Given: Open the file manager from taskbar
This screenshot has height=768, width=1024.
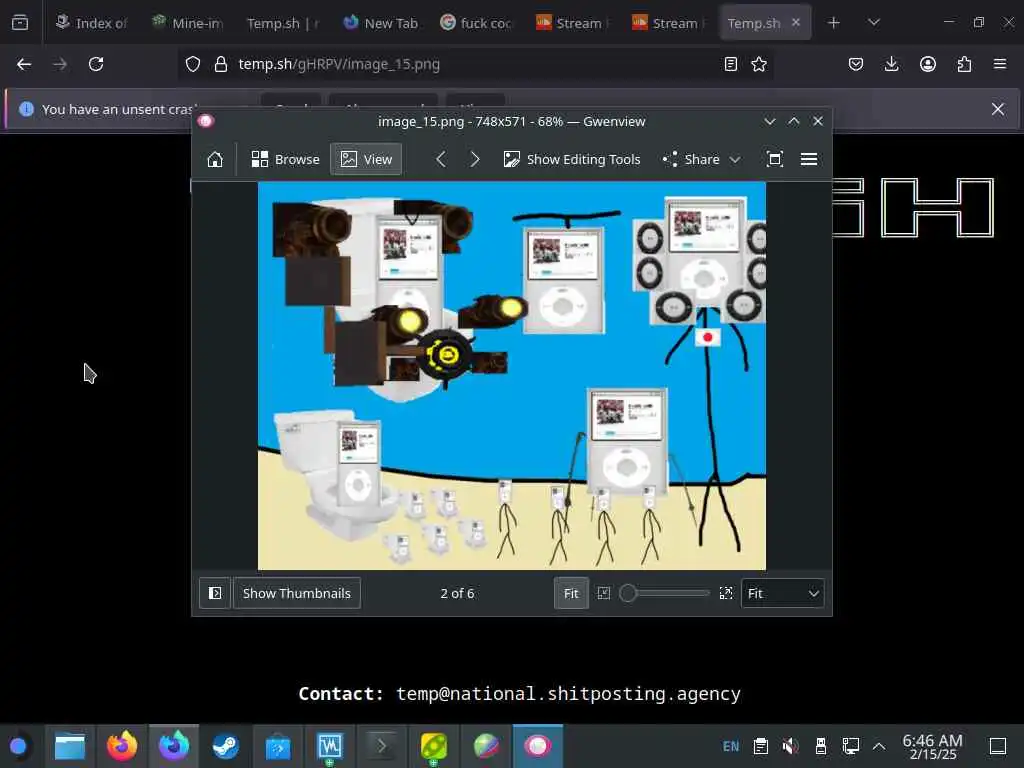Looking at the screenshot, I should tap(70, 746).
